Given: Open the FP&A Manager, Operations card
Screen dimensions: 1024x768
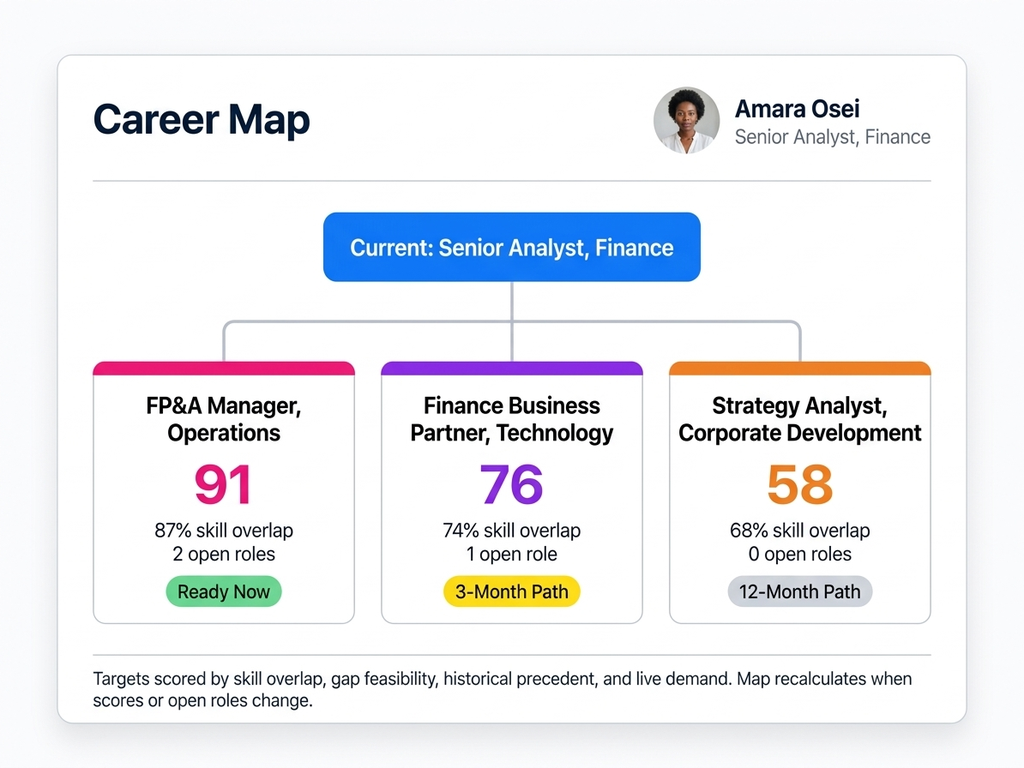Looking at the screenshot, I should pyautogui.click(x=223, y=419).
